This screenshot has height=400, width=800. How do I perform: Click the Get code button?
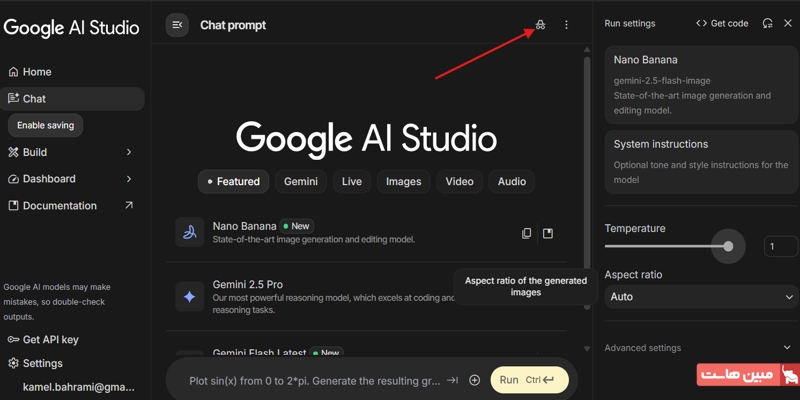tap(722, 23)
